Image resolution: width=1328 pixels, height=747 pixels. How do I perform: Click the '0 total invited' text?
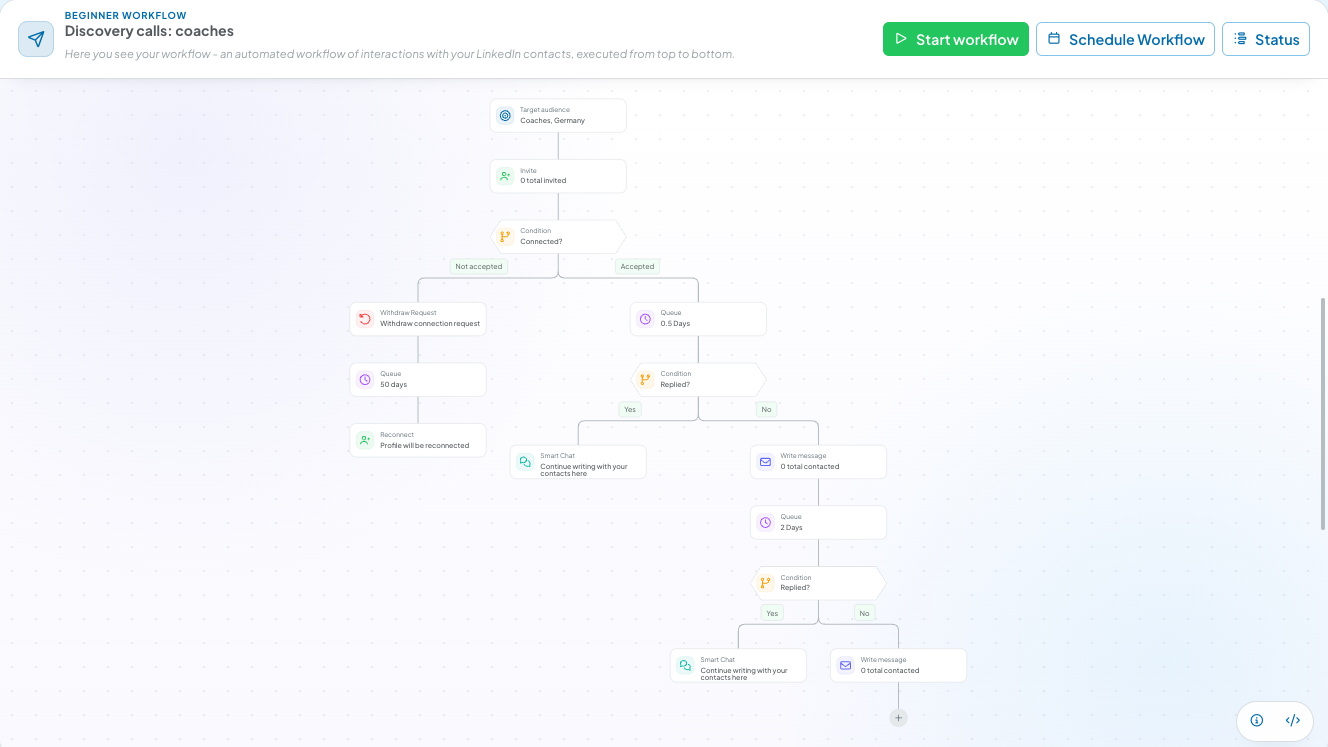point(543,181)
